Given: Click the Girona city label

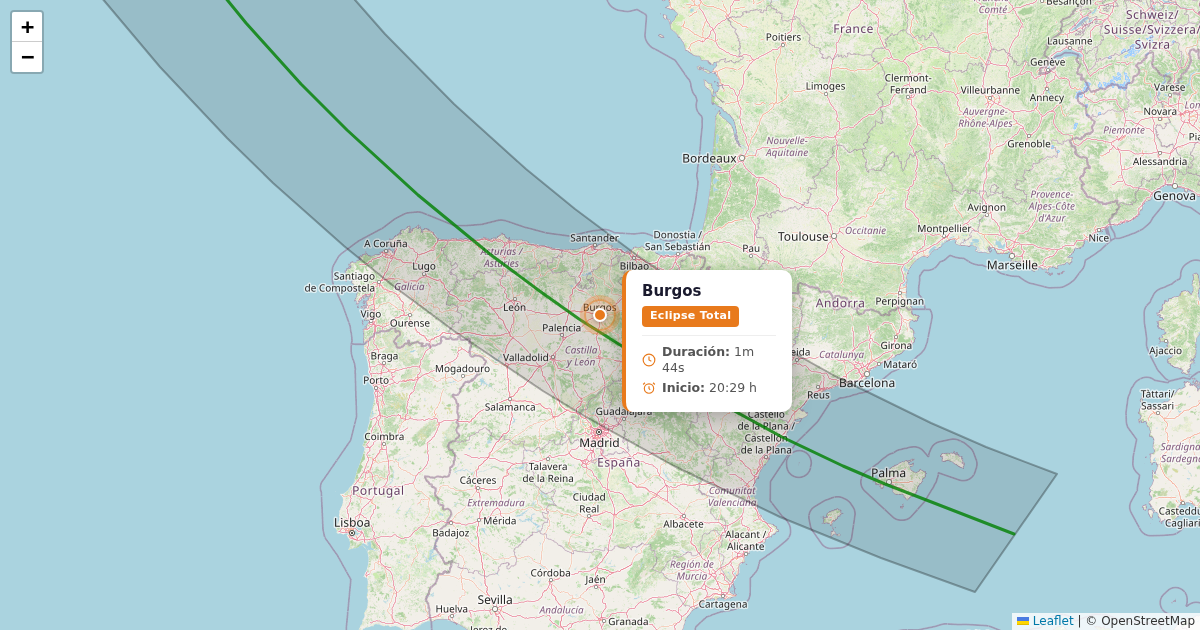Looking at the screenshot, I should point(897,346).
